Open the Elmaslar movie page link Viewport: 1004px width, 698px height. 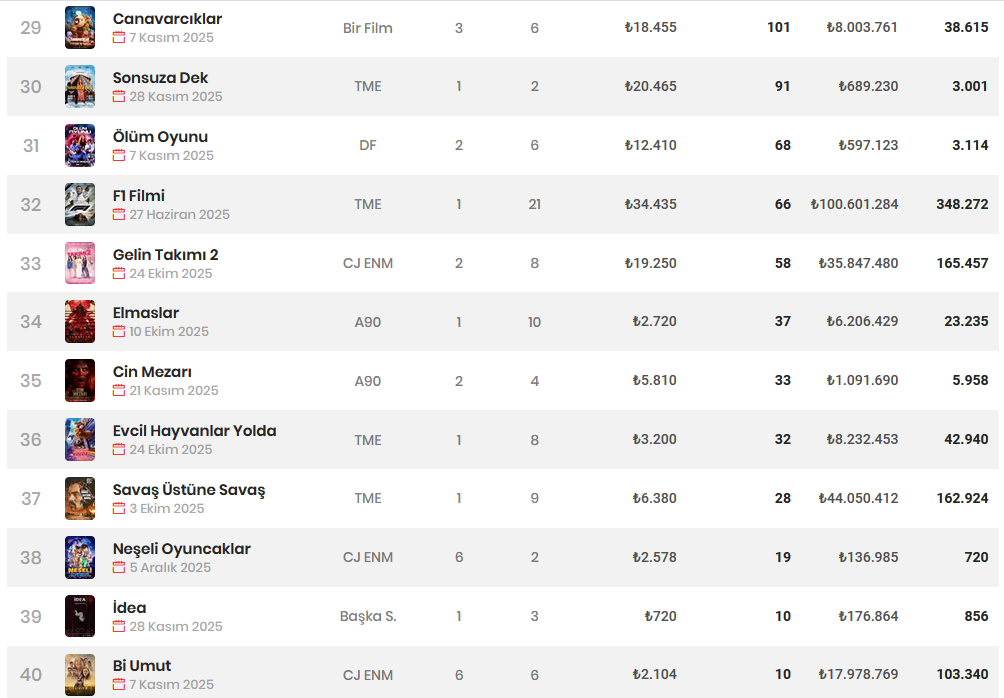[x=146, y=313]
